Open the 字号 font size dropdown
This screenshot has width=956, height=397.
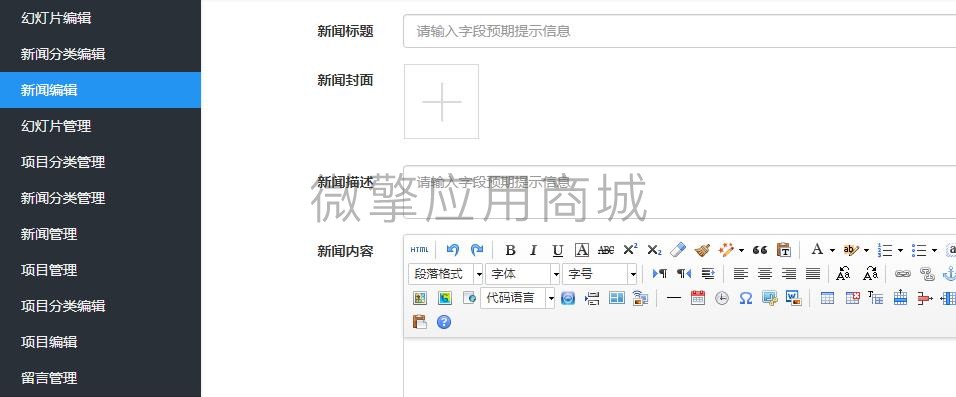(x=600, y=274)
